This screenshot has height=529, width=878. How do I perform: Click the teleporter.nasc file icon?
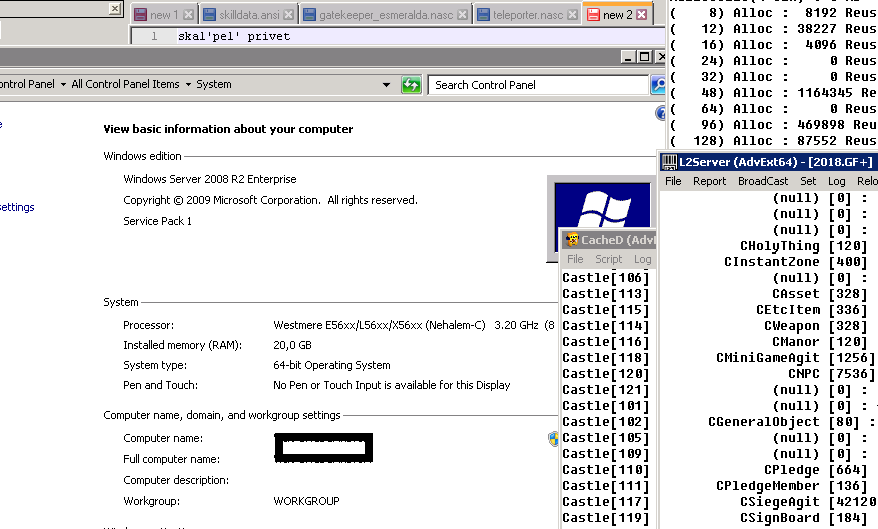tap(483, 15)
